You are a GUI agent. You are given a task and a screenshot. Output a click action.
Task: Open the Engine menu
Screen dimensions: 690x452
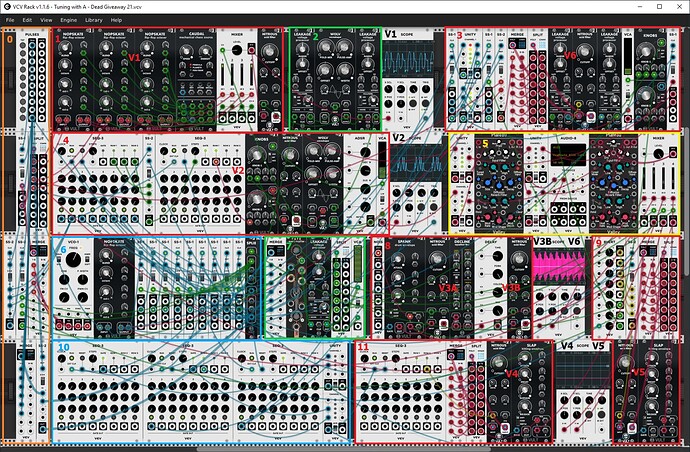pos(68,20)
